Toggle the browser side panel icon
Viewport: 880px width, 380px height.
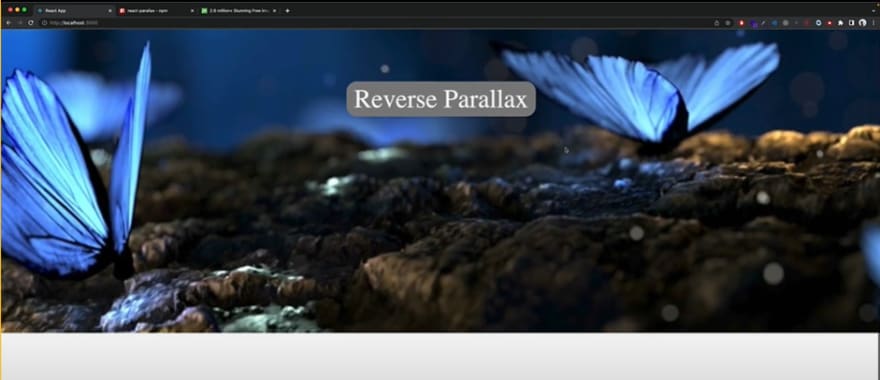click(851, 22)
